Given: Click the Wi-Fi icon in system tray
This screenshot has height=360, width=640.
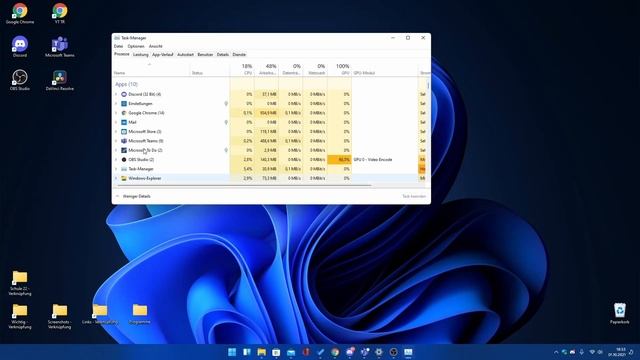Looking at the screenshot, I should [x=592, y=352].
